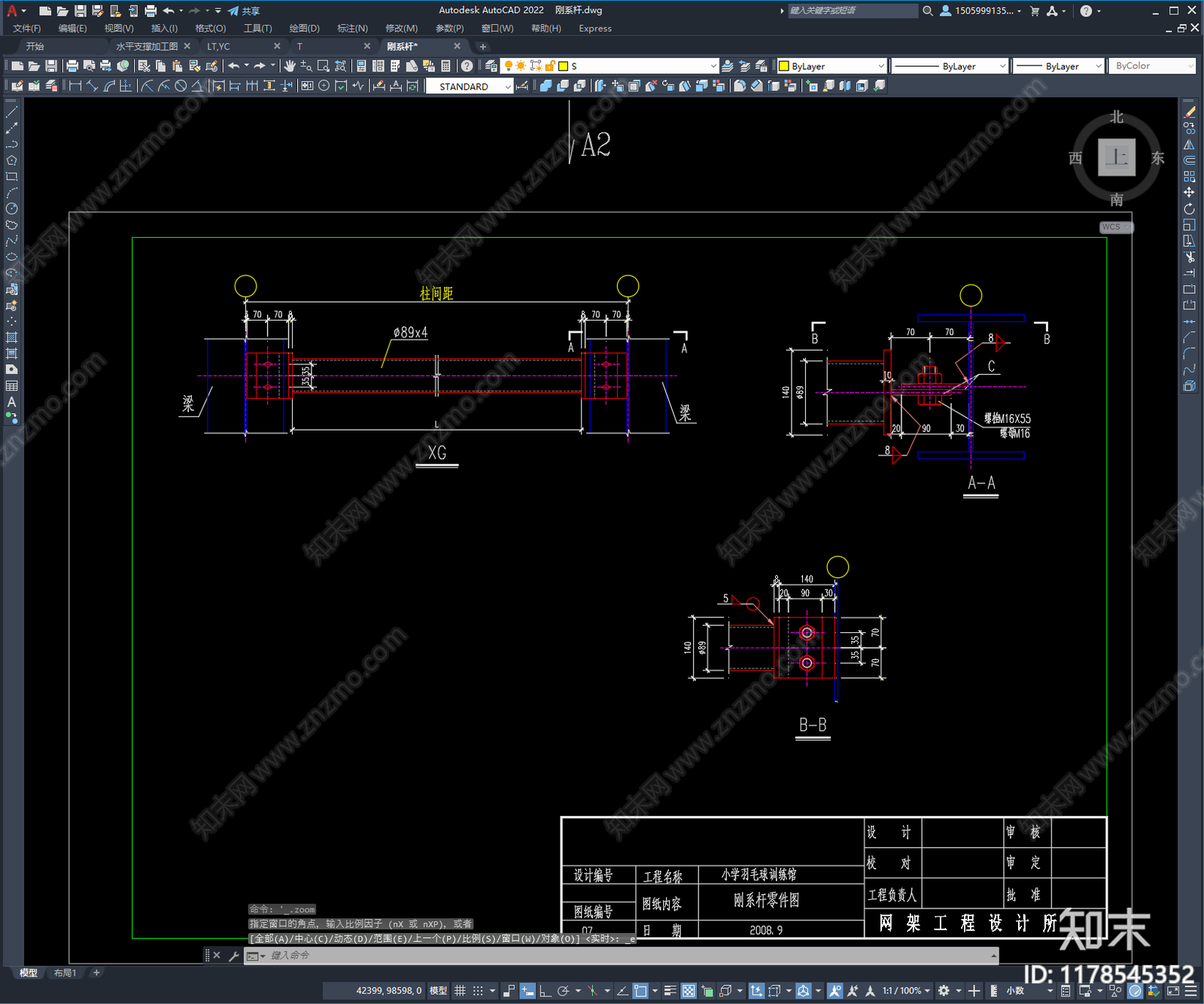Click the Pan hand tool icon
The width and height of the screenshot is (1204, 1004).
coord(290,66)
